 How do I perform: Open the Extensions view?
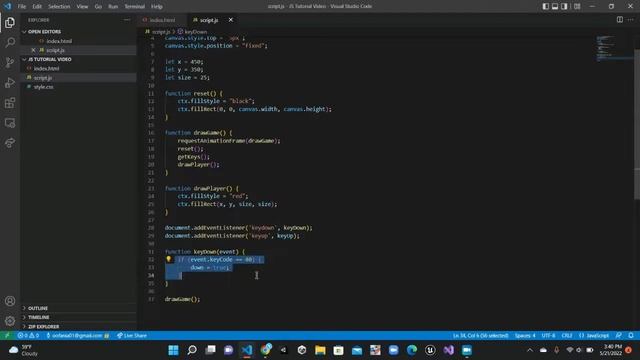[x=10, y=103]
